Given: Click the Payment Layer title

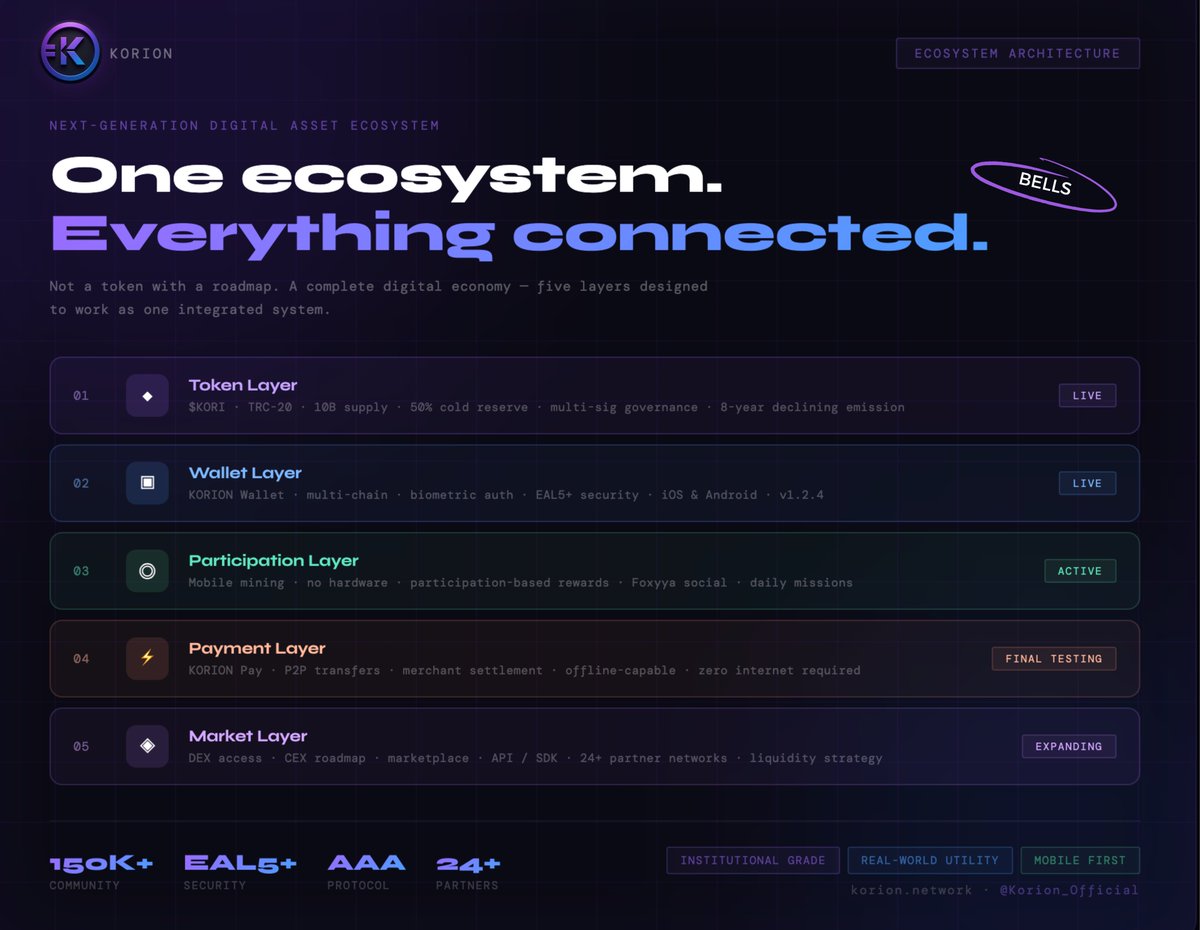Looking at the screenshot, I should pos(257,648).
